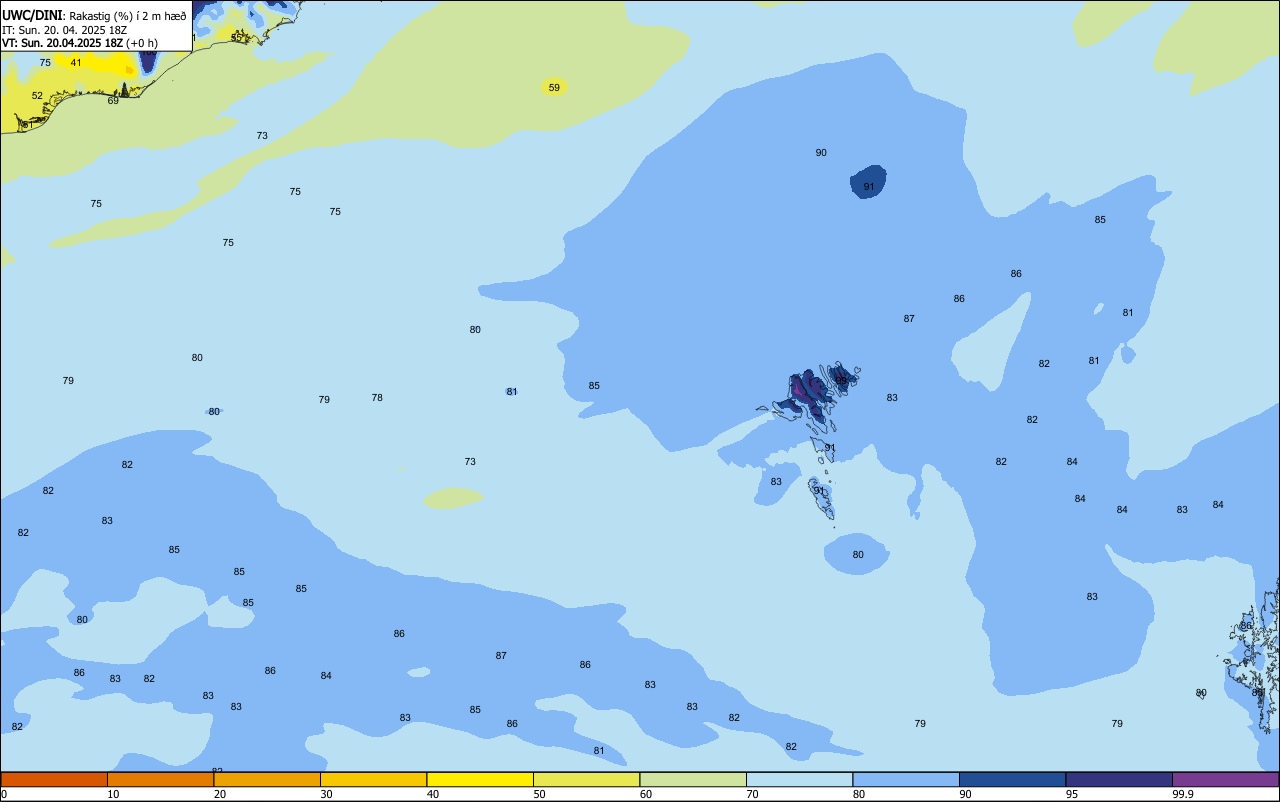Pick the purple above-99.9 legend swatch

click(x=1226, y=779)
